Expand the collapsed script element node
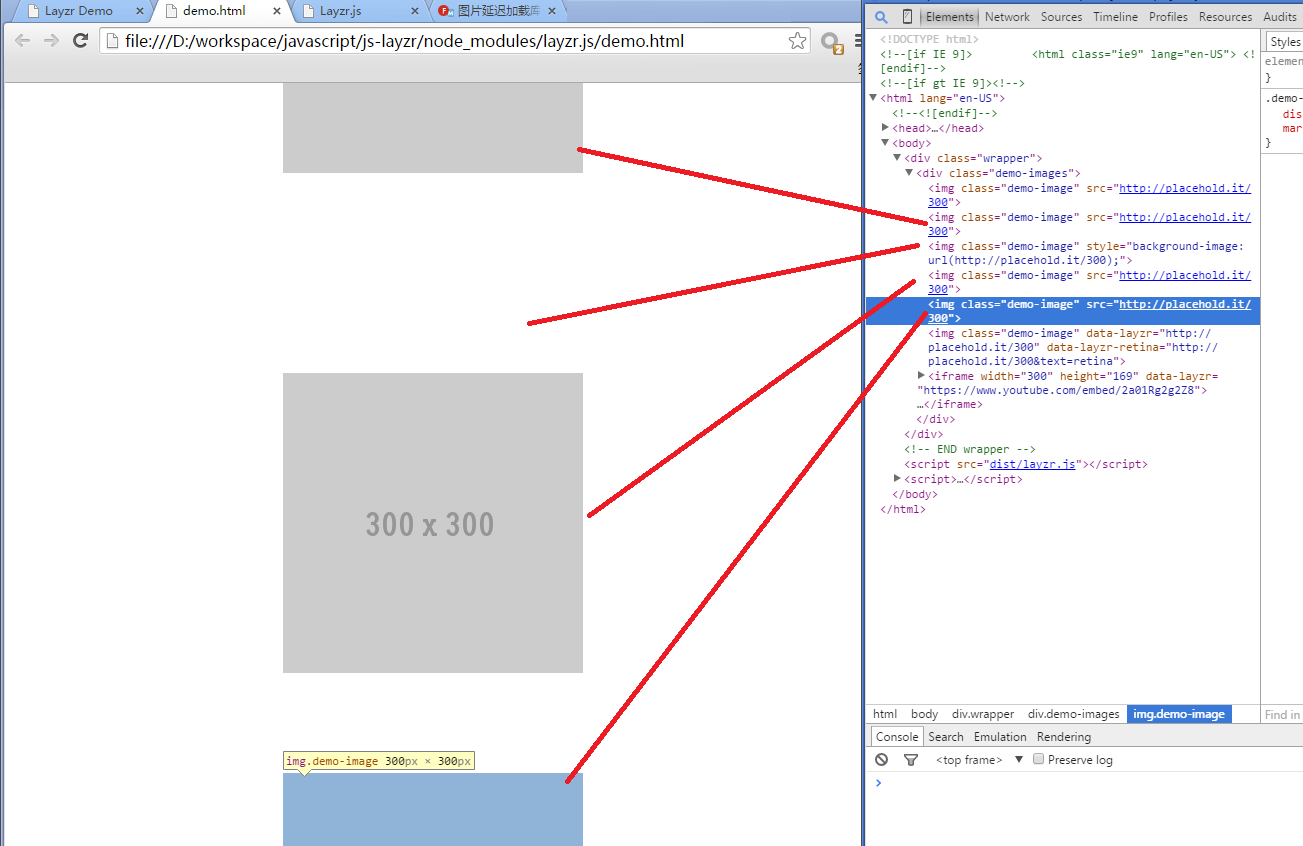 coord(897,479)
